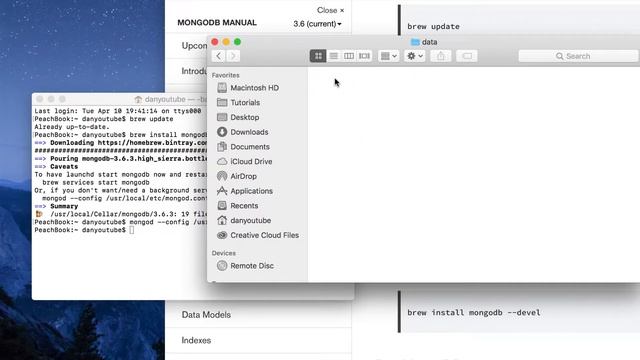
Task: Open Data Models in MongoDB manual
Action: pyautogui.click(x=206, y=315)
